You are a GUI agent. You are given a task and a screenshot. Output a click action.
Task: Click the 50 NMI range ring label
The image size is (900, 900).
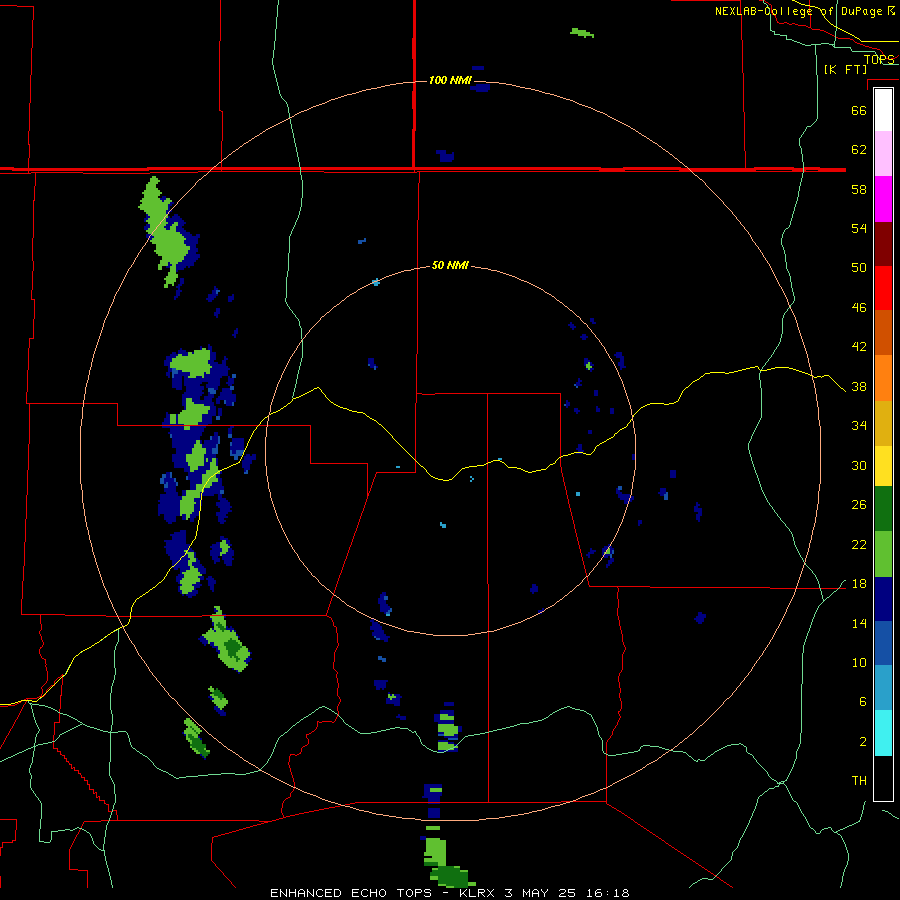tap(450, 265)
